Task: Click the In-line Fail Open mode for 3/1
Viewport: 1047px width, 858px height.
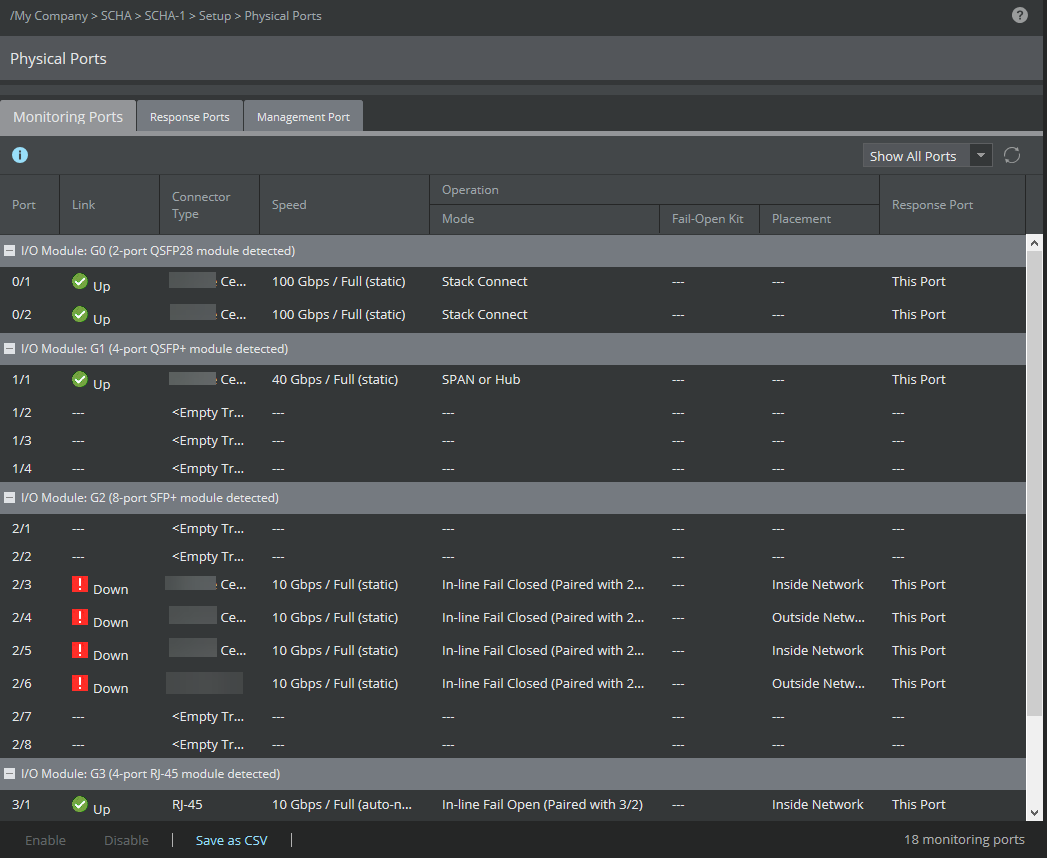Action: click(542, 805)
